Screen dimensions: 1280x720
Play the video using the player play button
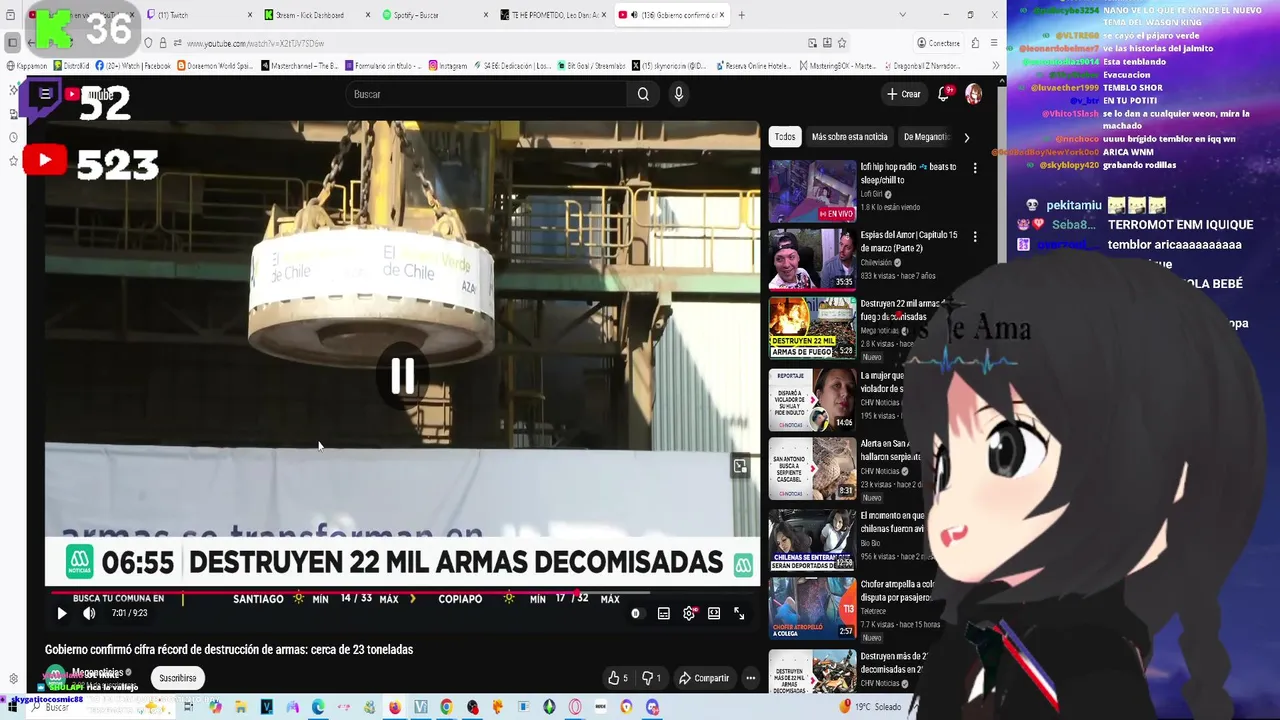point(61,613)
